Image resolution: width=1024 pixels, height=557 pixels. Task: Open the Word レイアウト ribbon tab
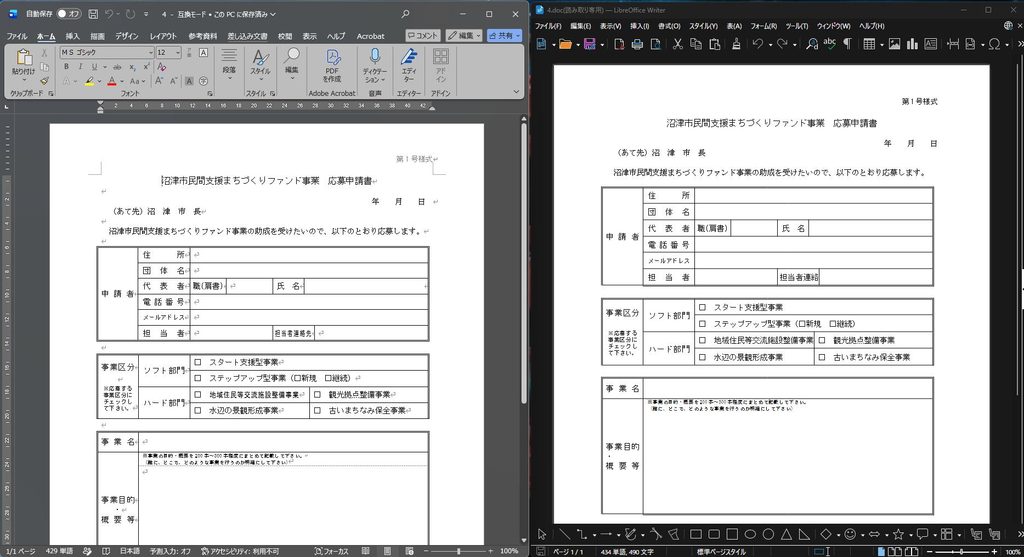pos(163,36)
